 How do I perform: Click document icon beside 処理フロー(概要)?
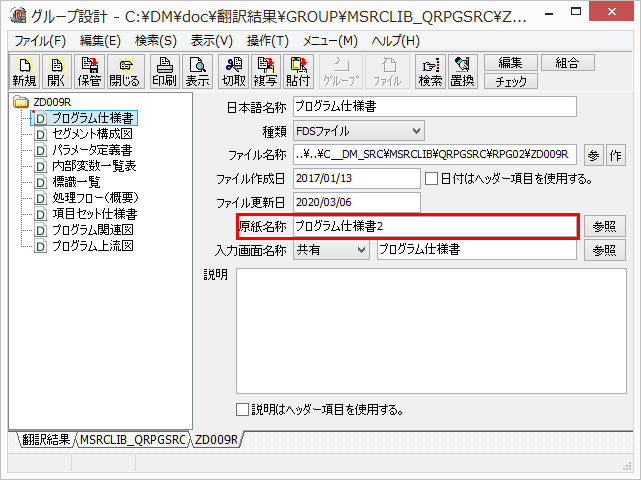coord(40,198)
